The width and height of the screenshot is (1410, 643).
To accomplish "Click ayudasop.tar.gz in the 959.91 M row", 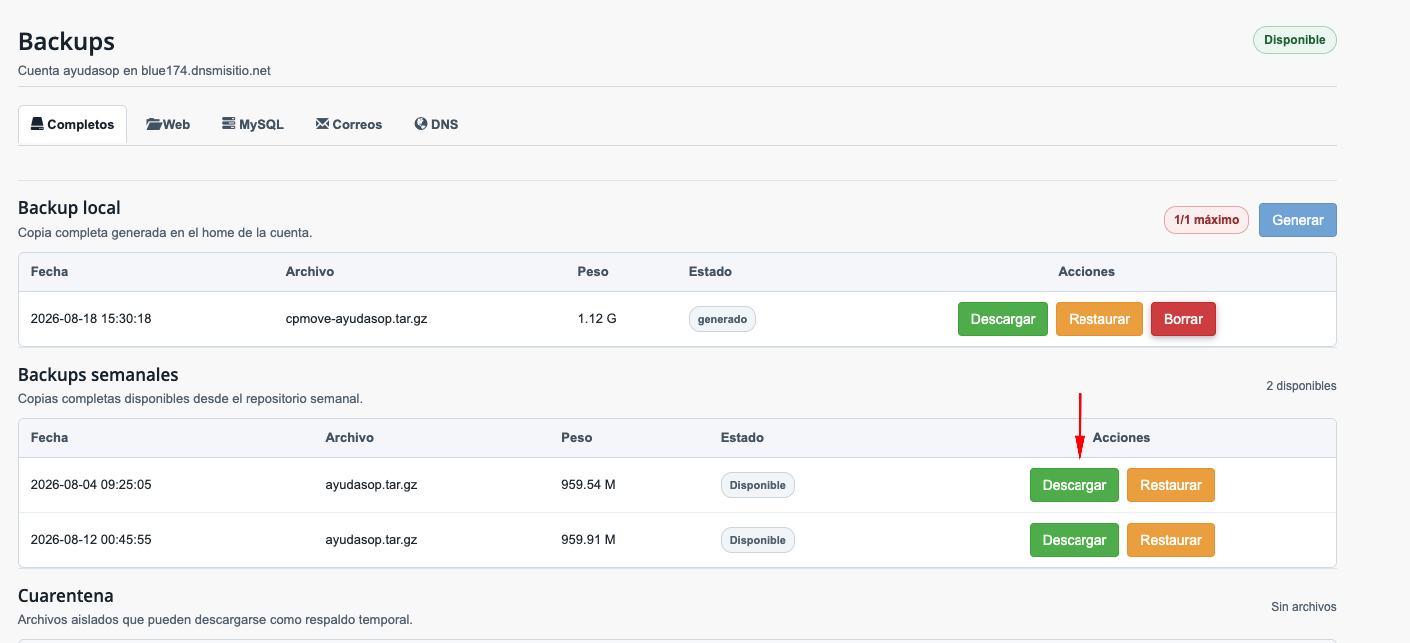I will [371, 540].
